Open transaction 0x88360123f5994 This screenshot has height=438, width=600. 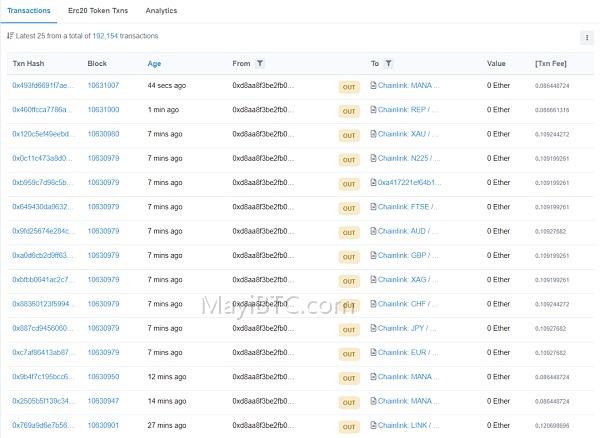[43, 304]
